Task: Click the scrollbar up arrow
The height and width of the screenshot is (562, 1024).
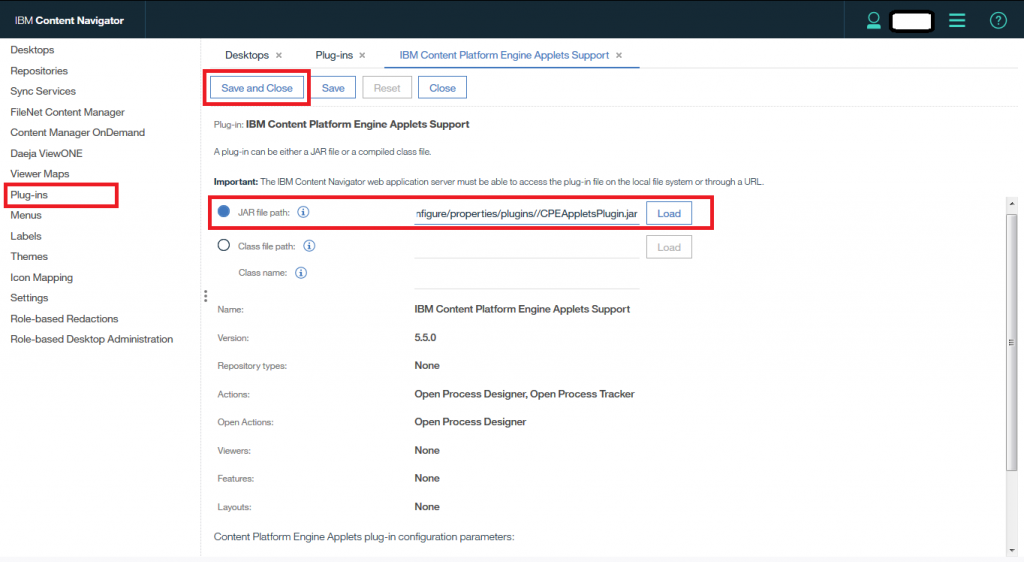Action: (1012, 204)
